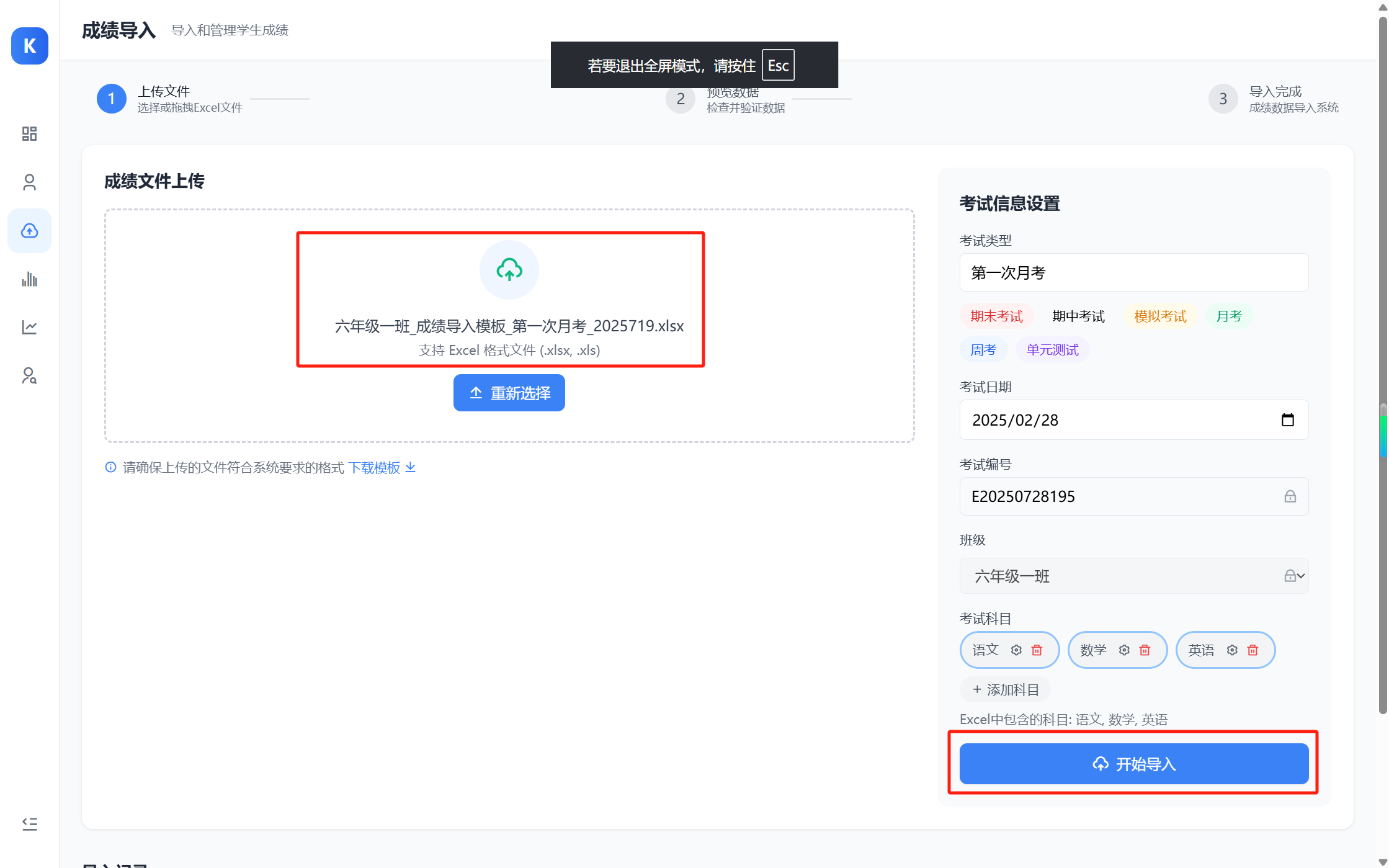
Task: Toggle the lock on exam number E20250728195
Action: coord(1290,496)
